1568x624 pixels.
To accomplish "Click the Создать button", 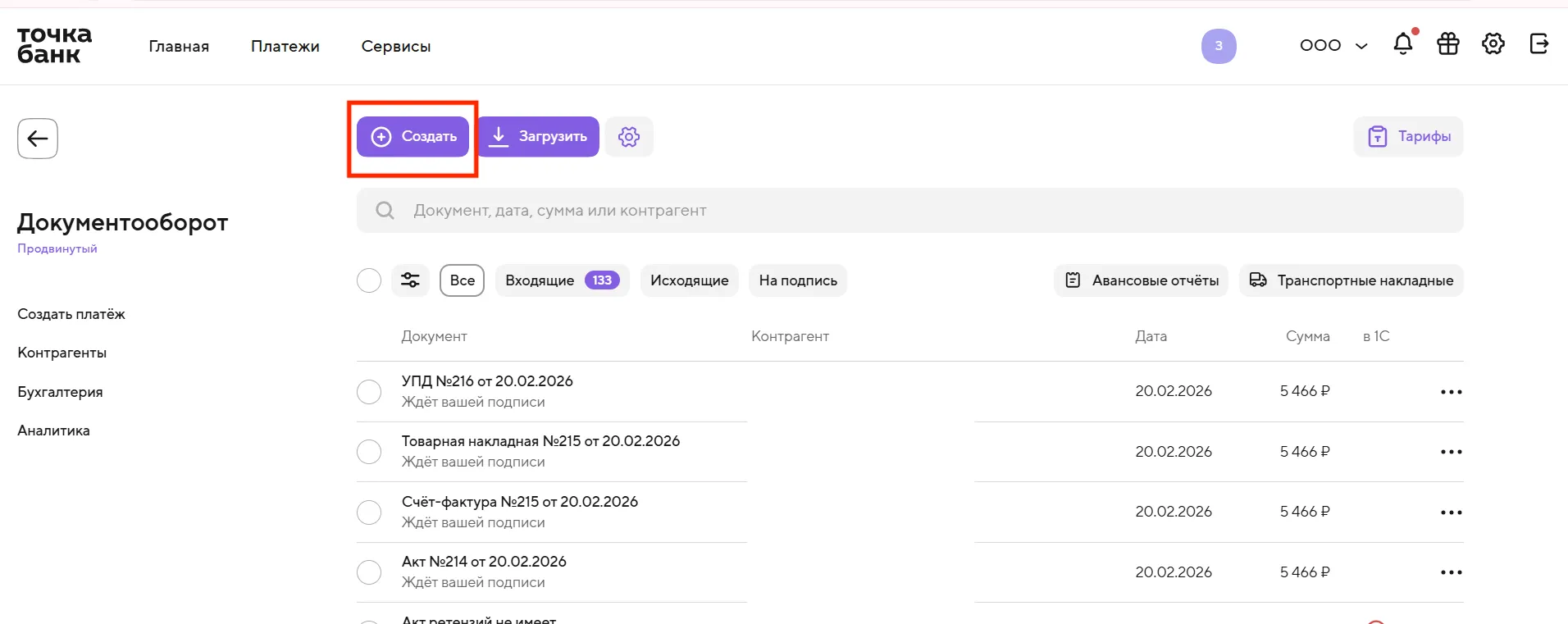I will (x=413, y=137).
